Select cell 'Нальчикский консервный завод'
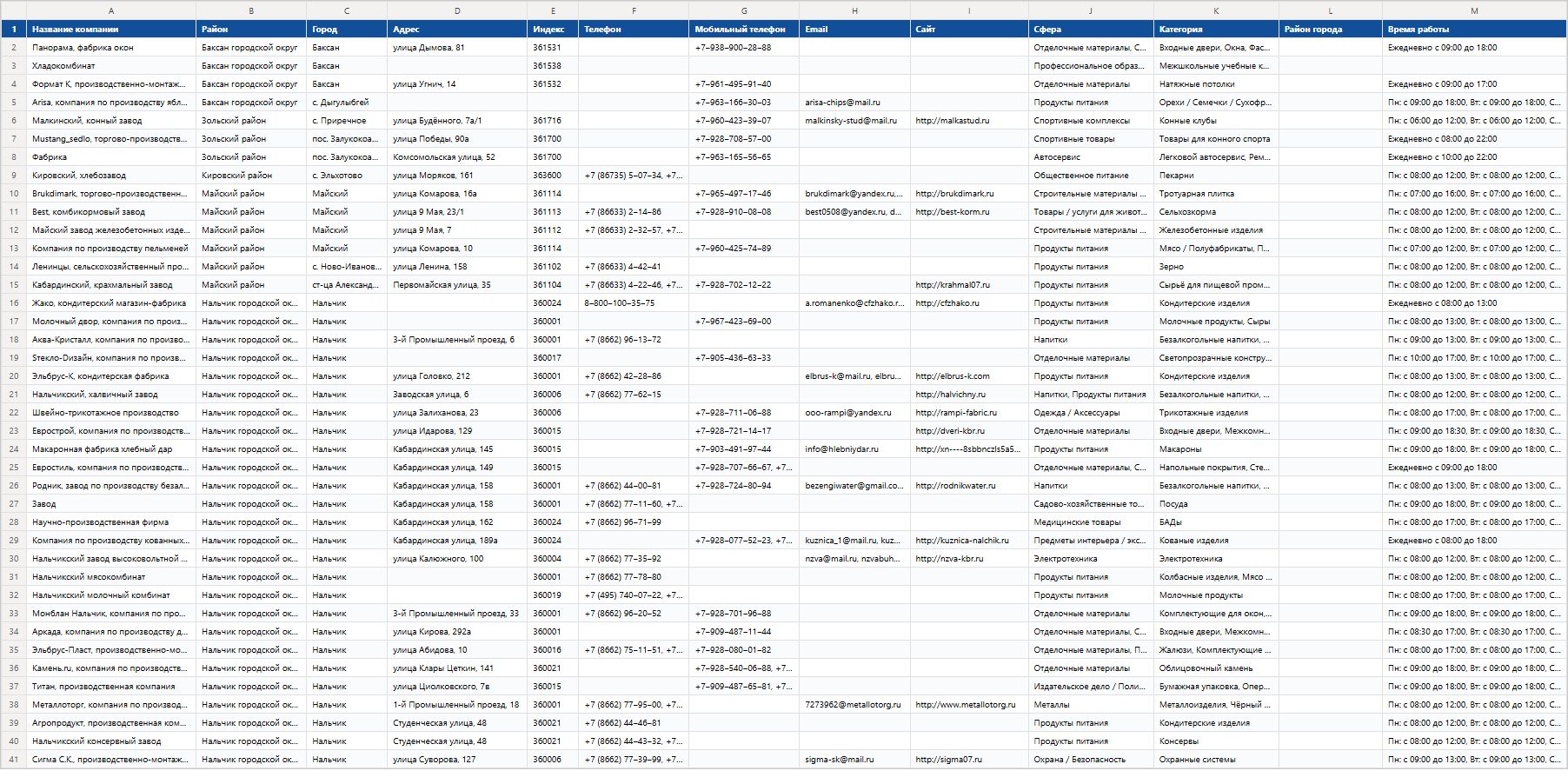 pos(111,741)
